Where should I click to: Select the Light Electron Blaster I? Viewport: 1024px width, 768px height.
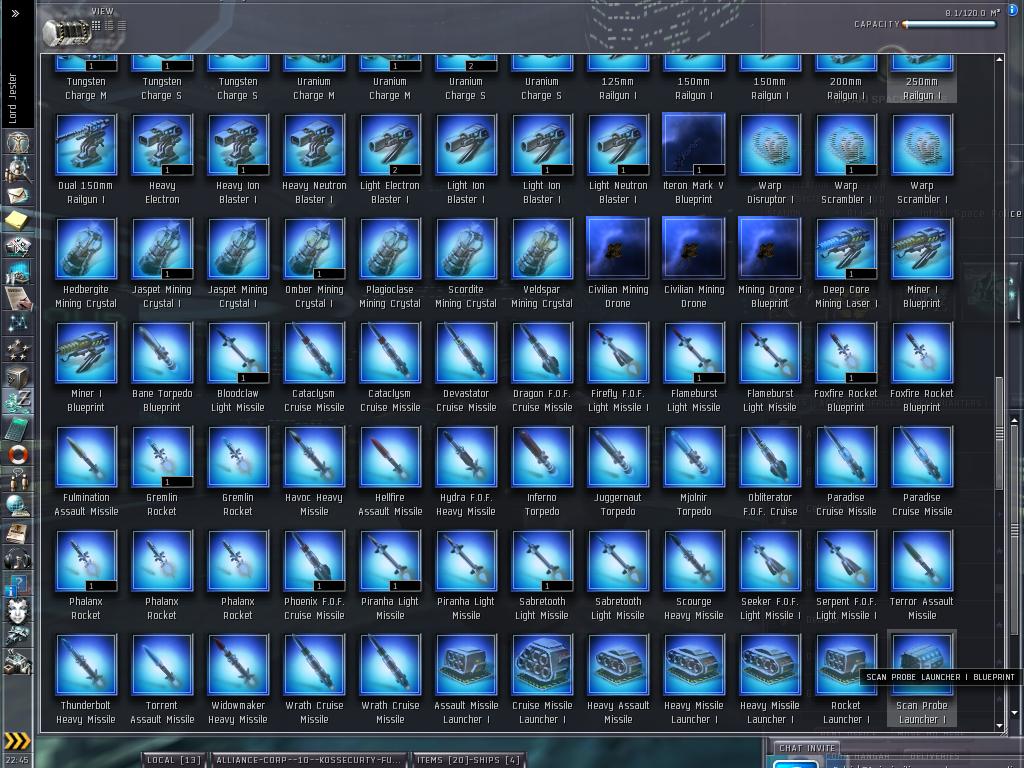[x=390, y=160]
